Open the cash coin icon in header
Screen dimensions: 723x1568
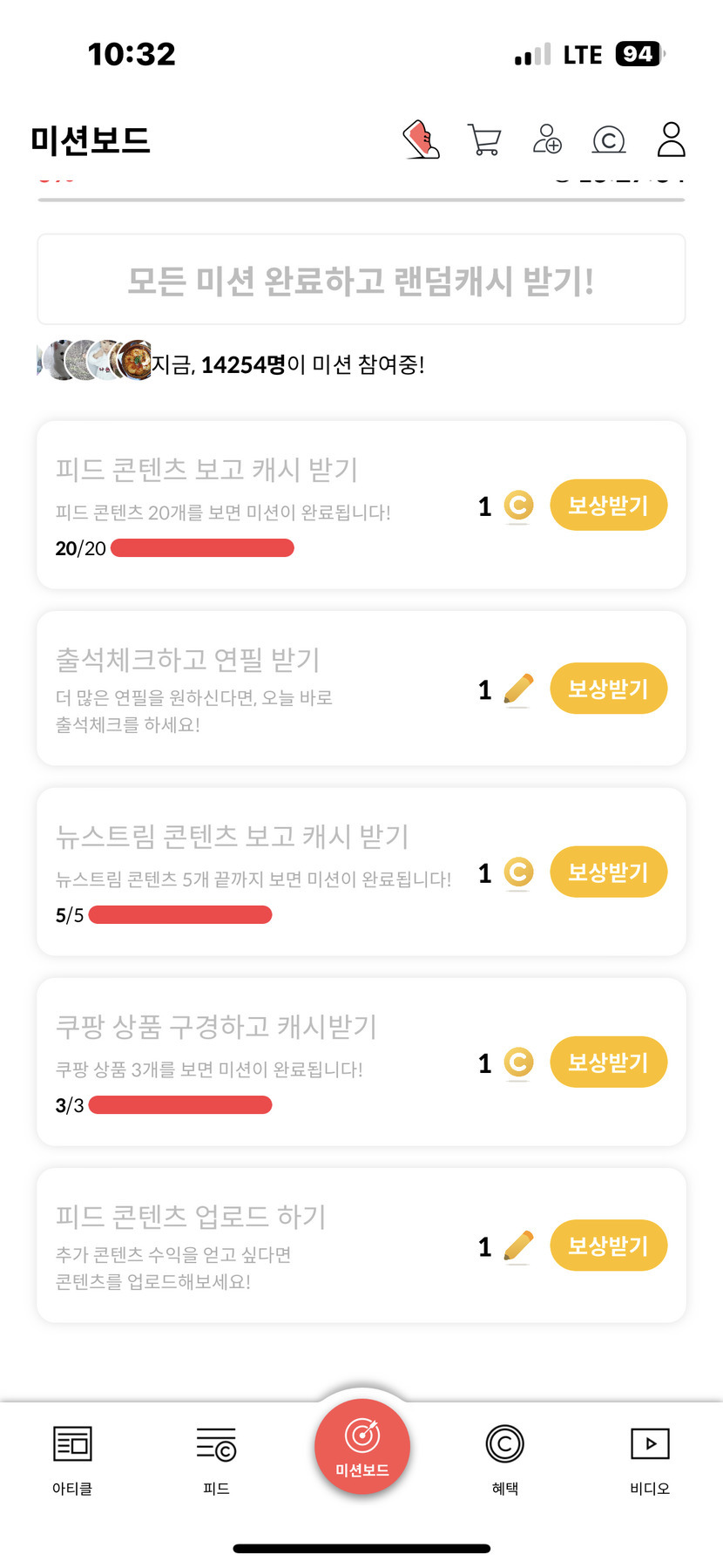(x=609, y=139)
